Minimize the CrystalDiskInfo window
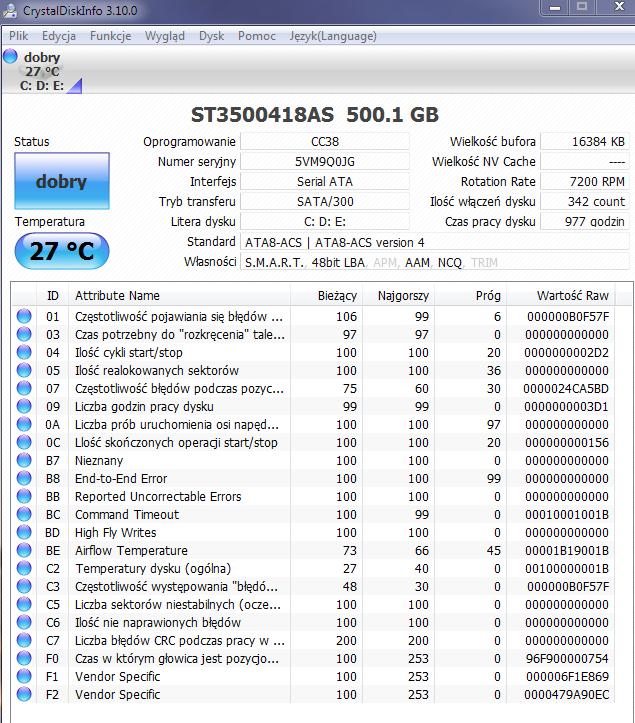This screenshot has height=723, width=635. (555, 8)
